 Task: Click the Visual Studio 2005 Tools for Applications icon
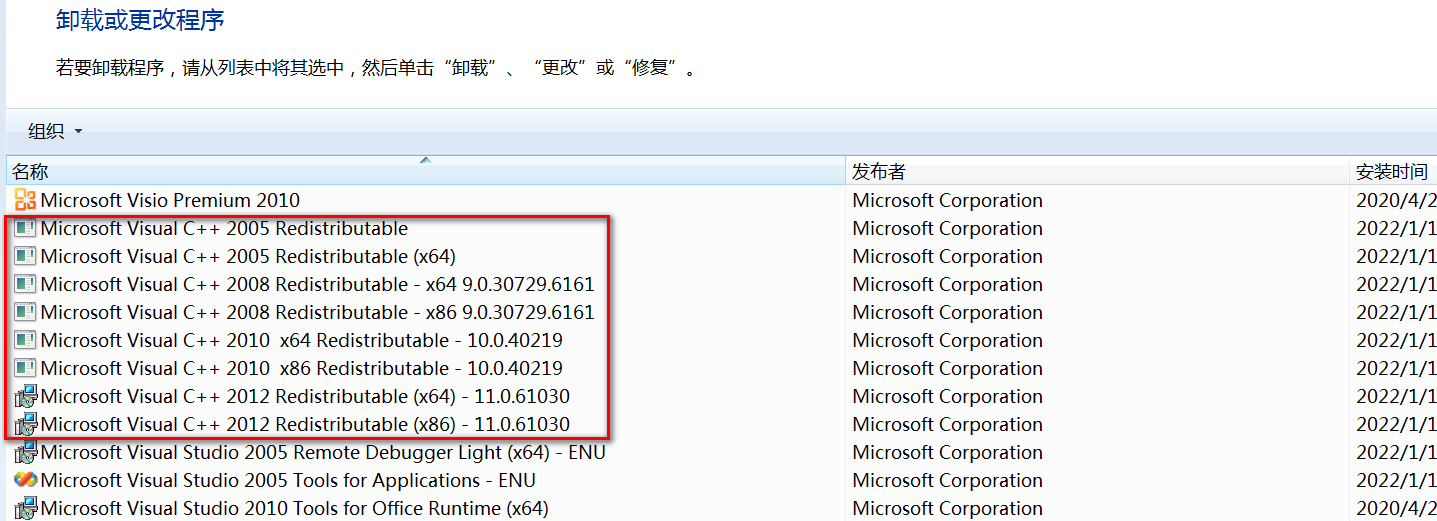25,480
